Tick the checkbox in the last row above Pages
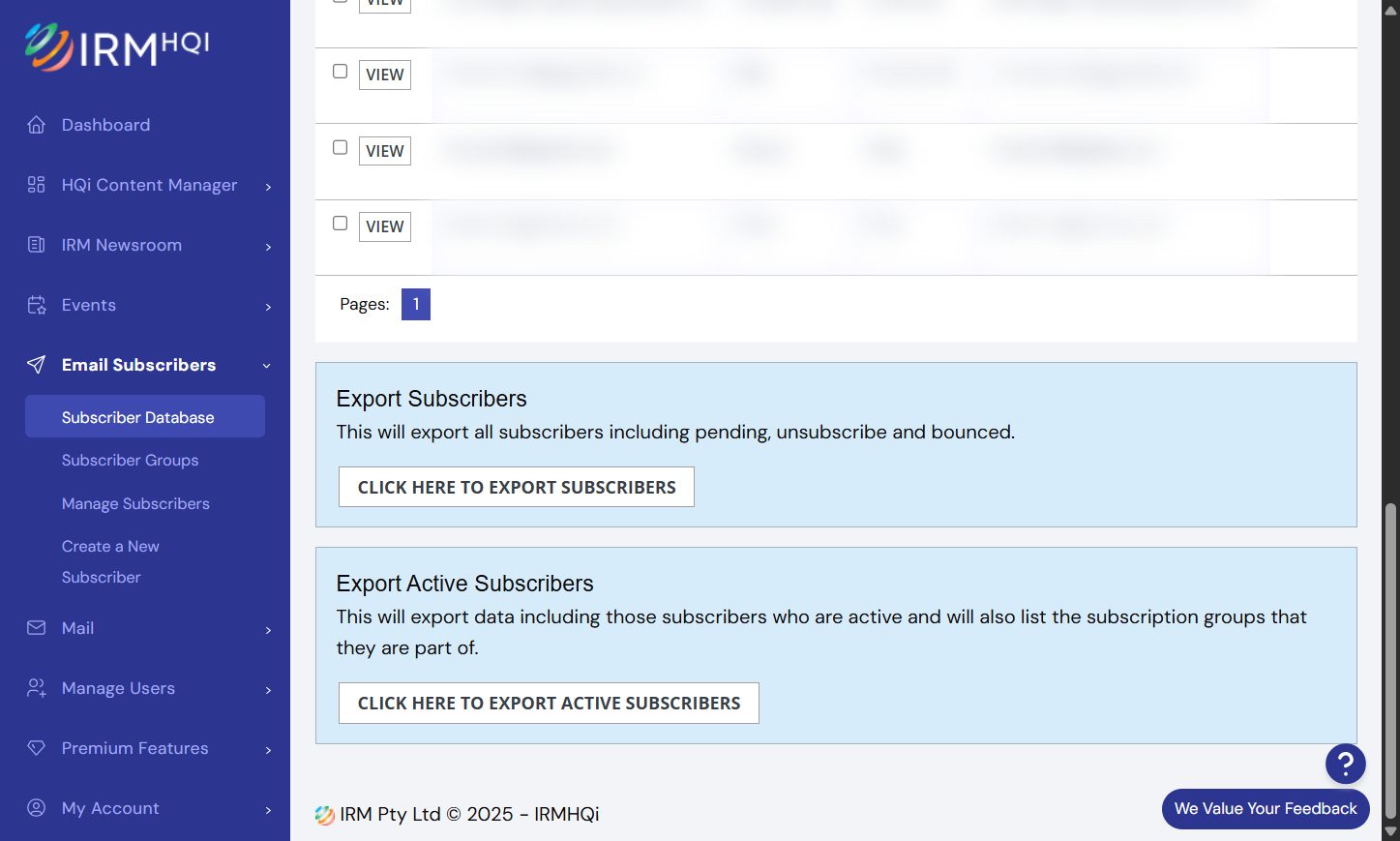Screen dimensions: 1400x841 point(341,224)
